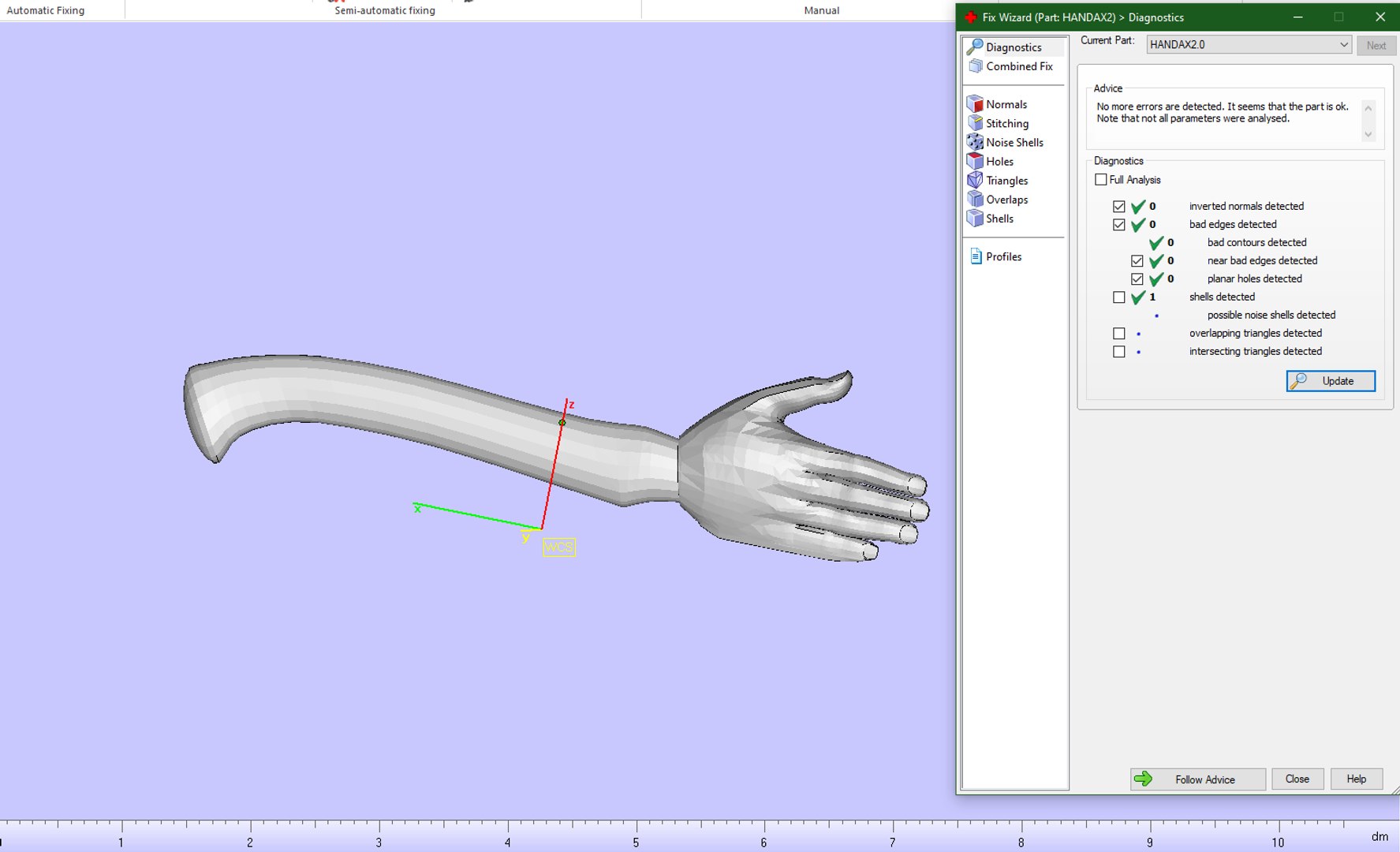Open the Noise Shells icon
This screenshot has height=852, width=1400.
[975, 142]
